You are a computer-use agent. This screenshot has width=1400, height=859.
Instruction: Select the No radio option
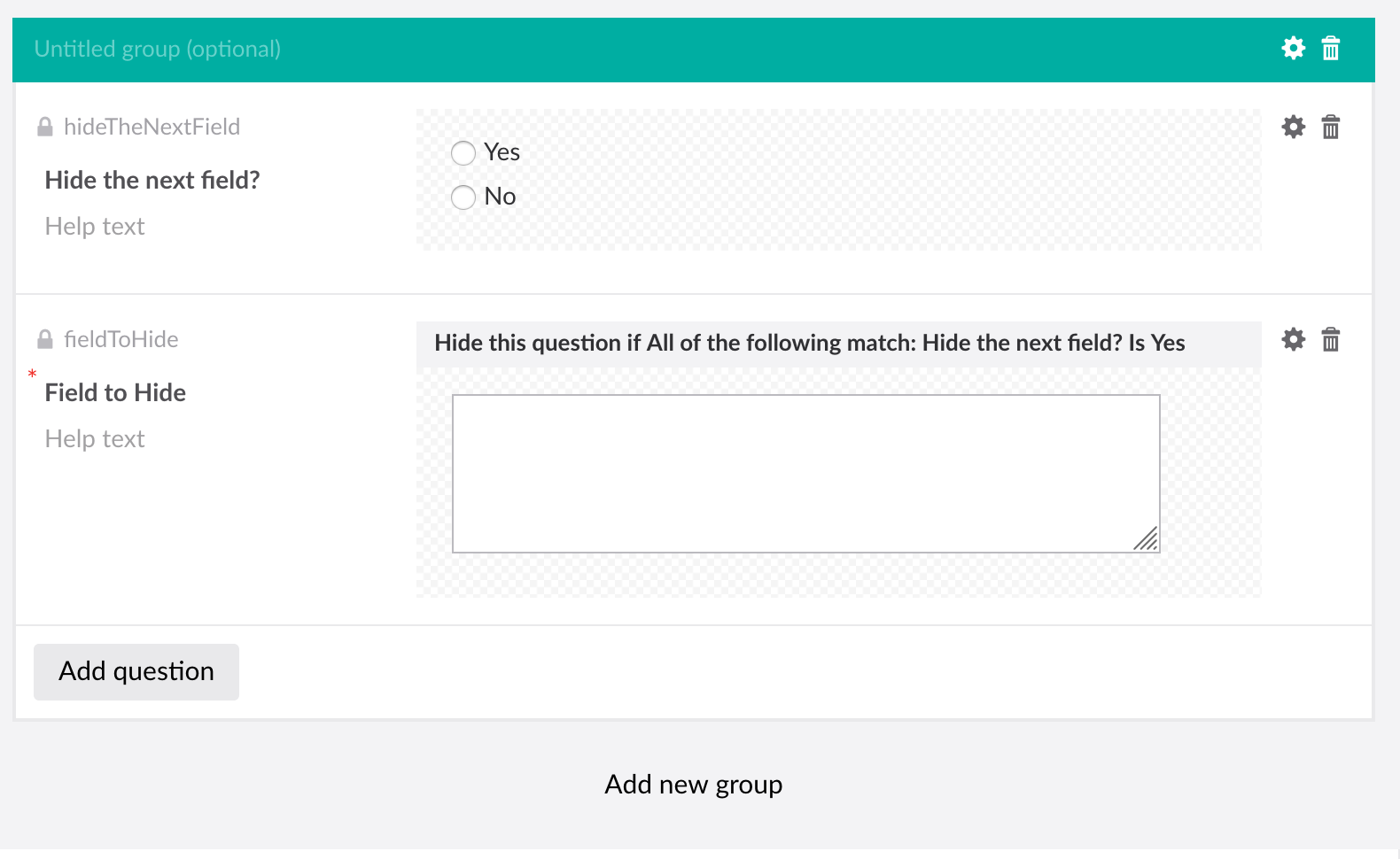coord(463,197)
